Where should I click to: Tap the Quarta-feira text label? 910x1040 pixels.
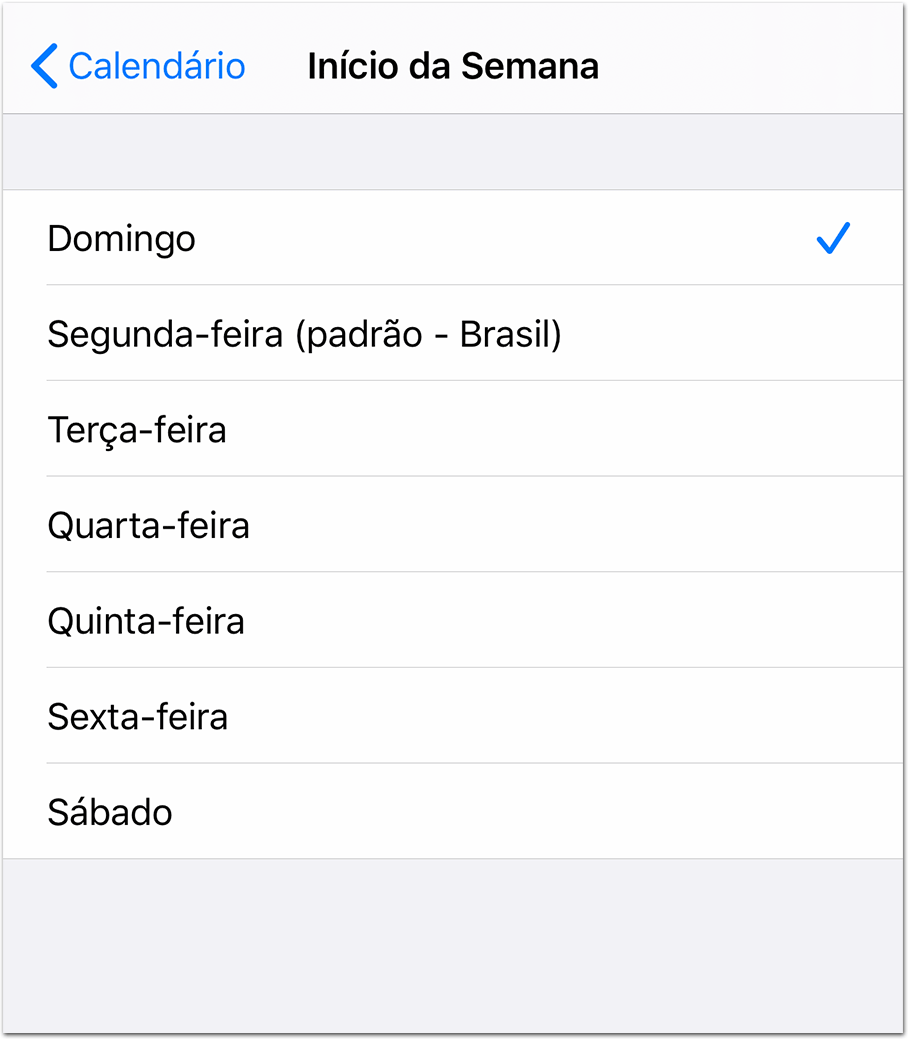pos(149,525)
